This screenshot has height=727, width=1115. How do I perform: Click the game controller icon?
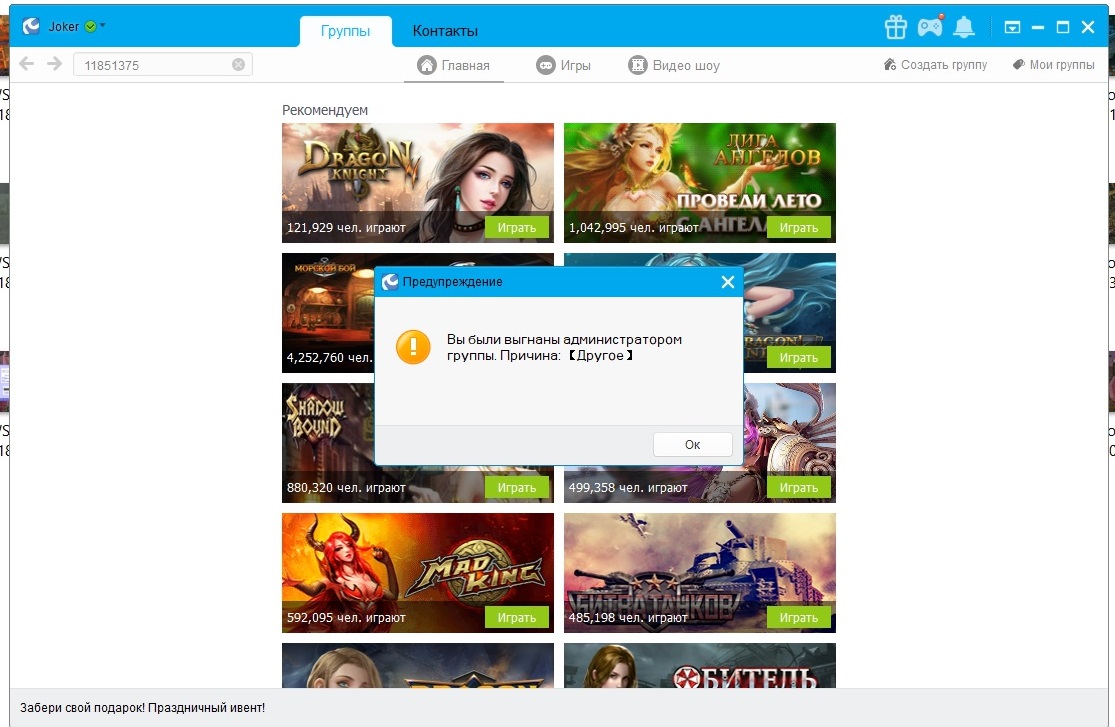(930, 27)
